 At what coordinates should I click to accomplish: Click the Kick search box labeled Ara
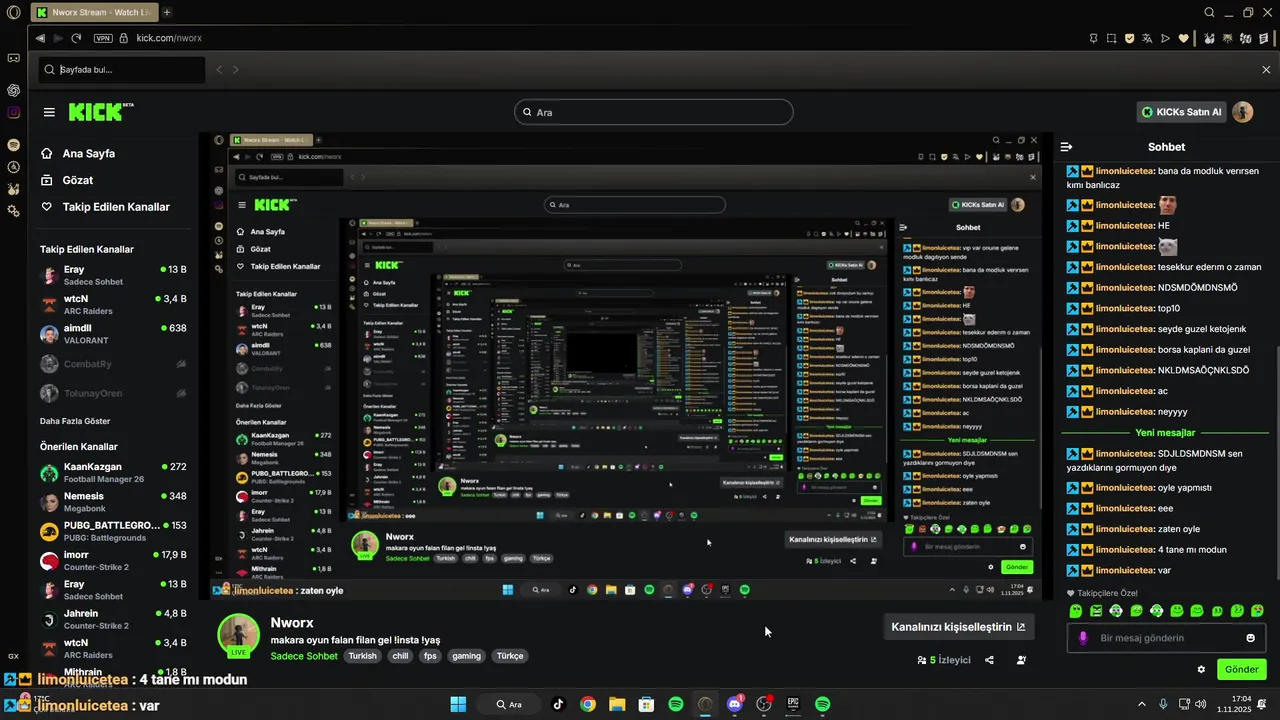coord(654,112)
